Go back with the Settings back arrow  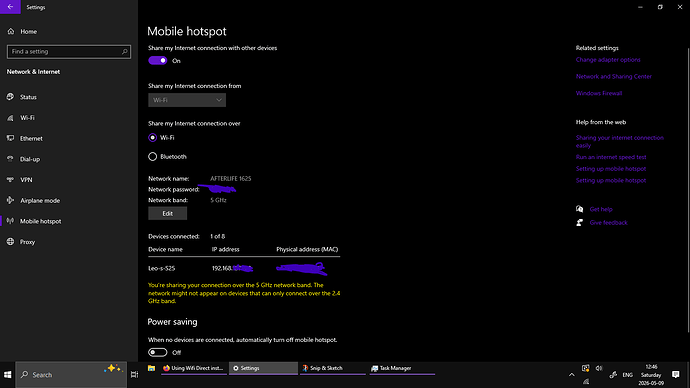[x=10, y=7]
